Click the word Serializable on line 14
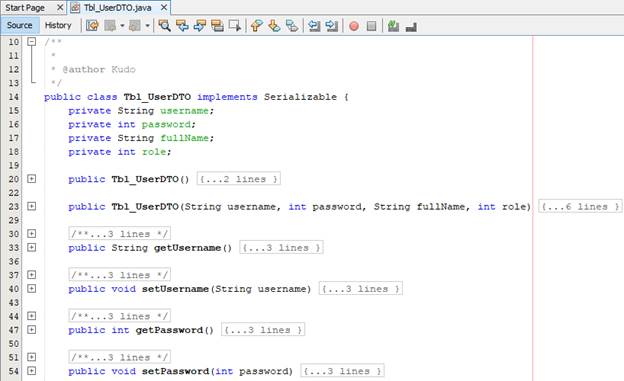 (300, 97)
